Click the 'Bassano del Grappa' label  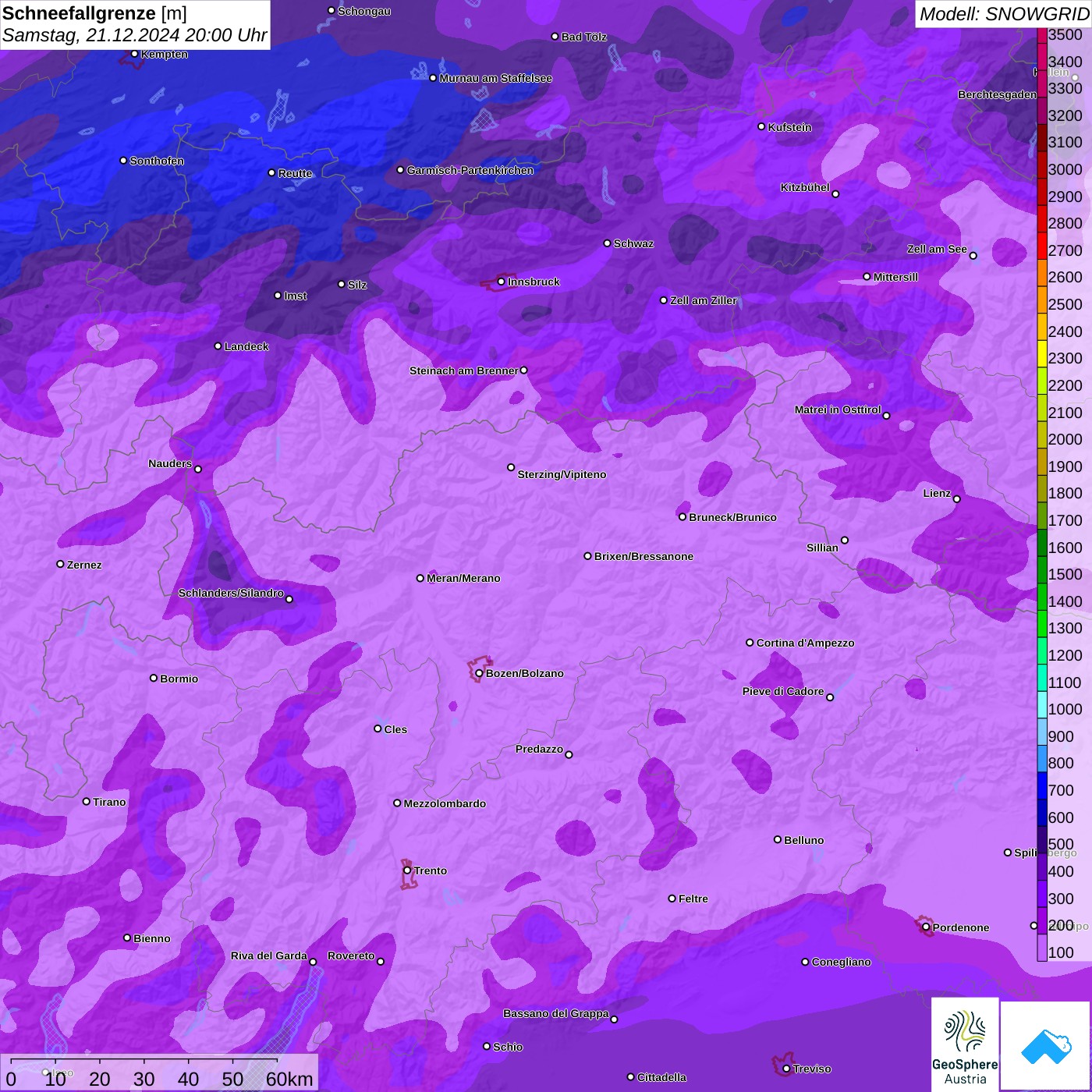point(556,1013)
